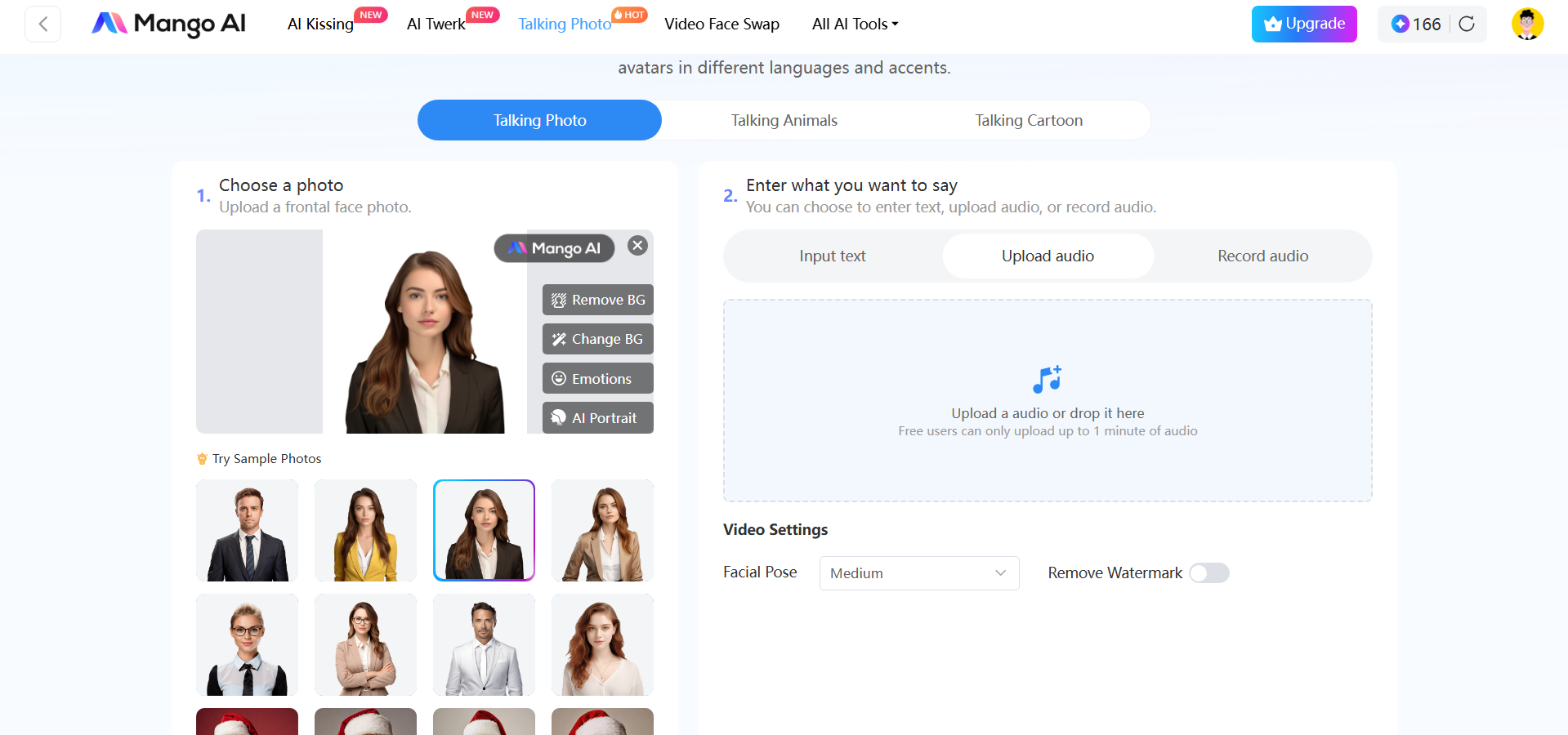Click the Mango AI watermark badge on photo
The width and height of the screenshot is (1568, 735).
point(554,248)
